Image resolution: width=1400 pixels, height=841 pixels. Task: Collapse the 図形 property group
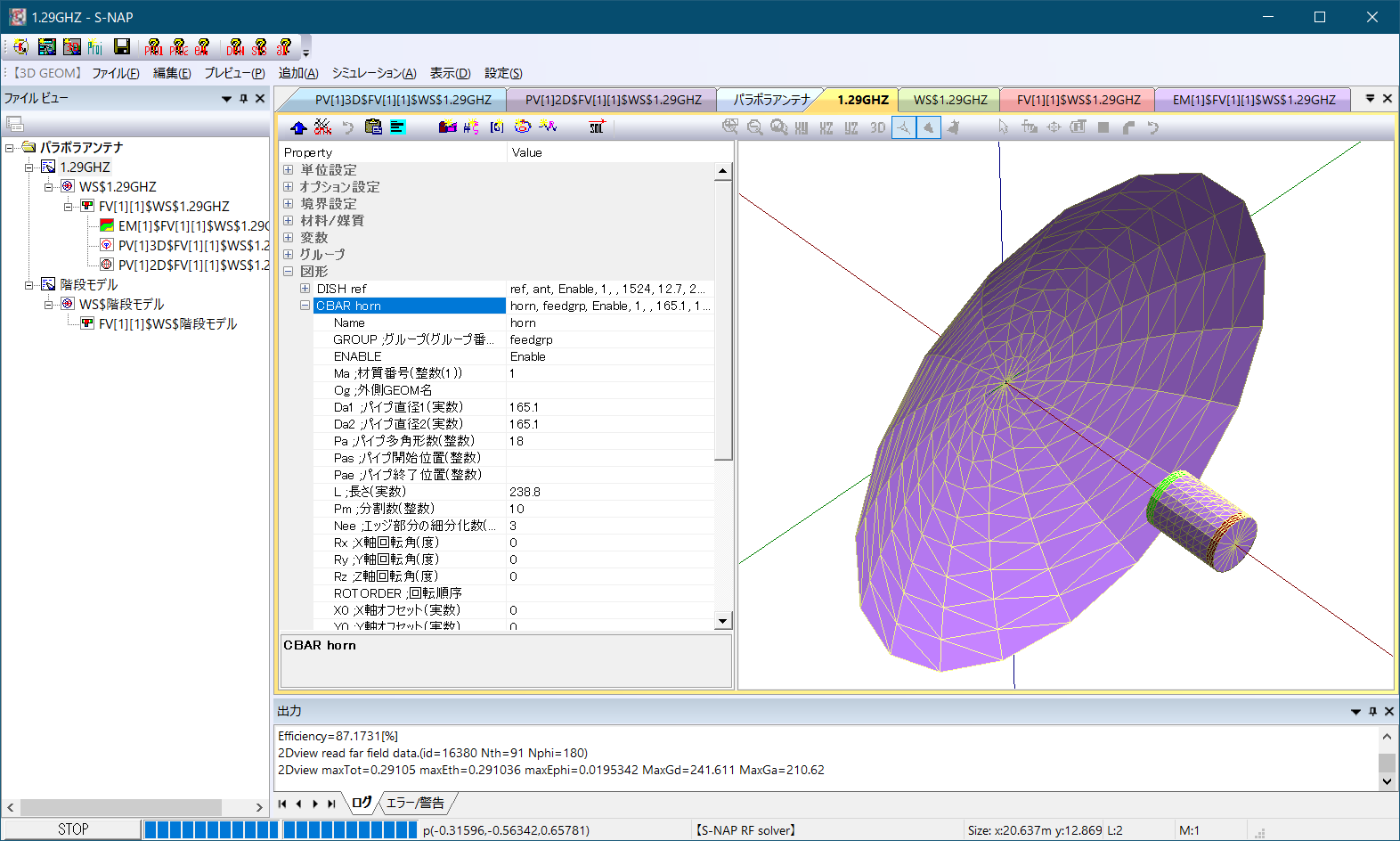[x=288, y=271]
